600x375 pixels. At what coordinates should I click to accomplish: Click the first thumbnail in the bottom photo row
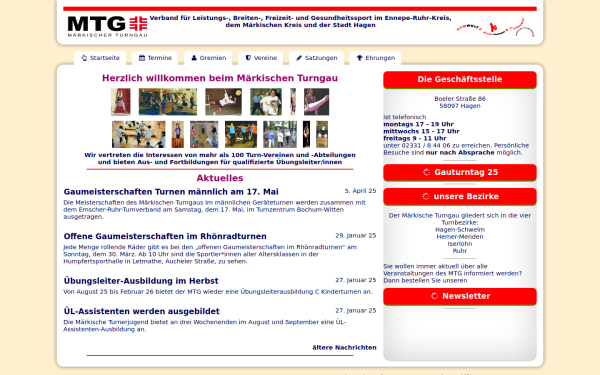pyautogui.click(x=139, y=134)
